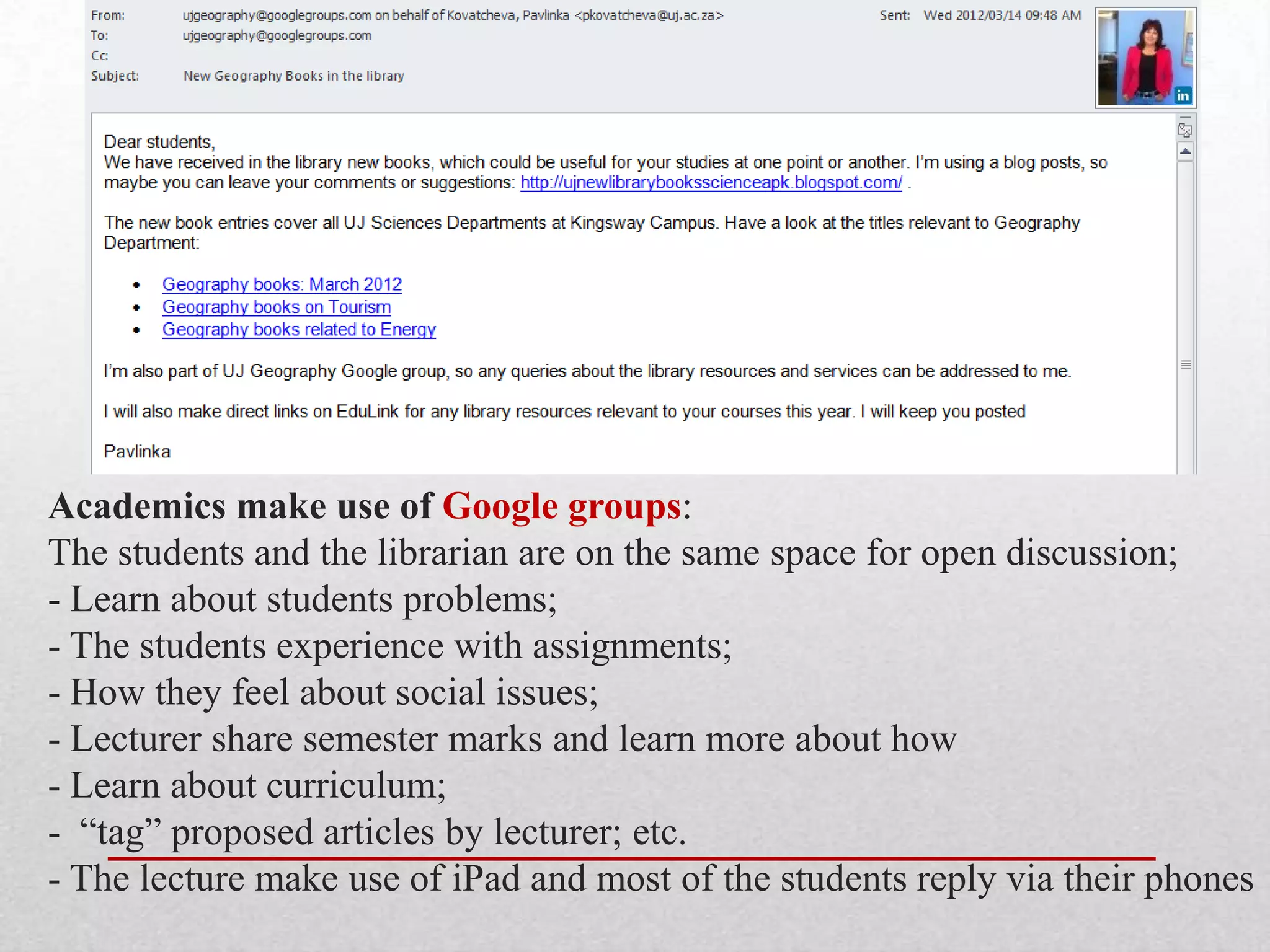Click sender address ujgeography@googlegroups.com in From field
The height and width of the screenshot is (952, 1270).
pos(277,15)
